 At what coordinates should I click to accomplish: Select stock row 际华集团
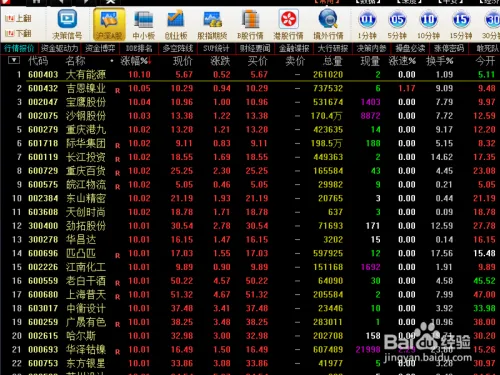click(x=250, y=143)
